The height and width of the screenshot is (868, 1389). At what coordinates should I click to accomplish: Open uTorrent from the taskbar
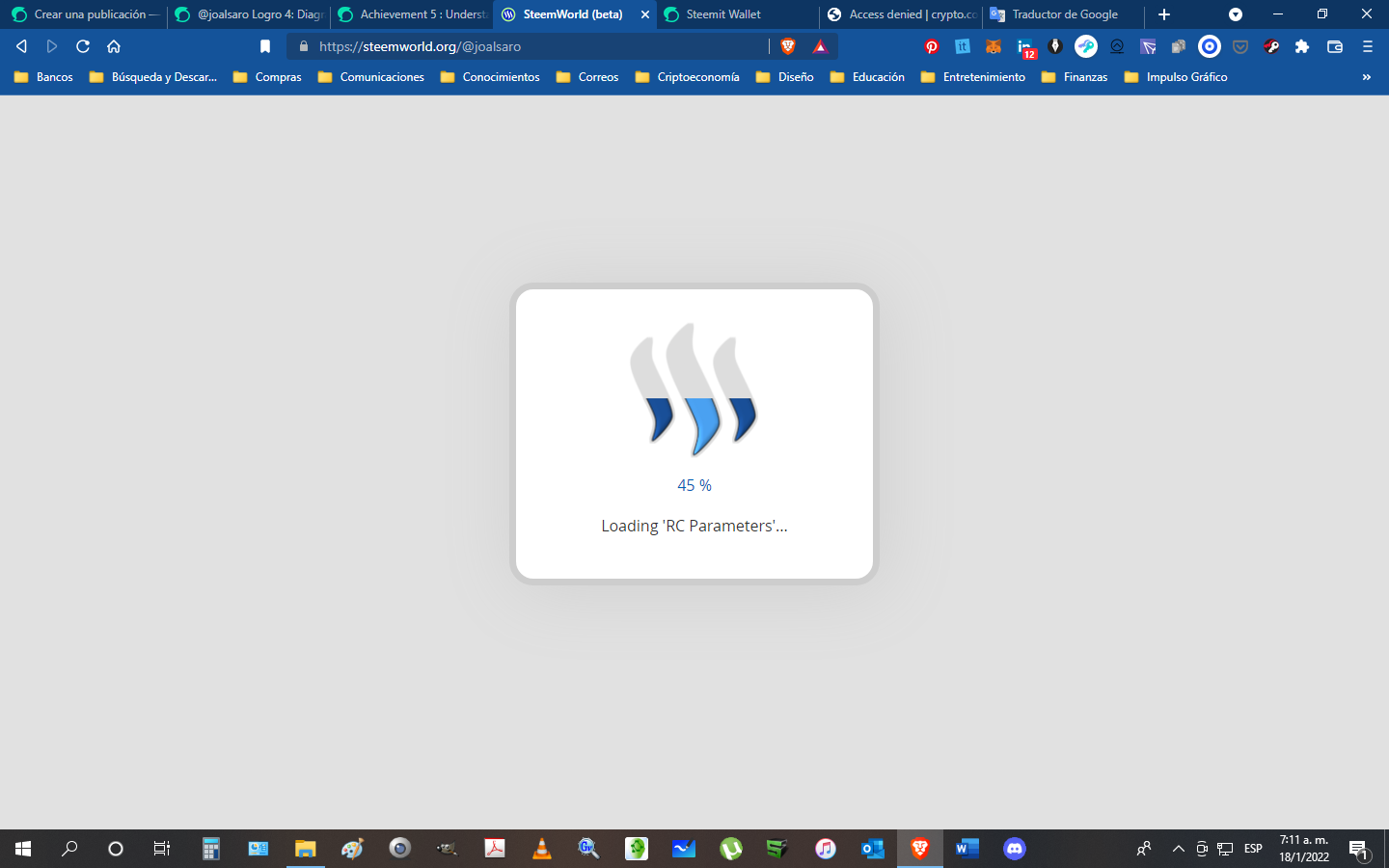[731, 849]
